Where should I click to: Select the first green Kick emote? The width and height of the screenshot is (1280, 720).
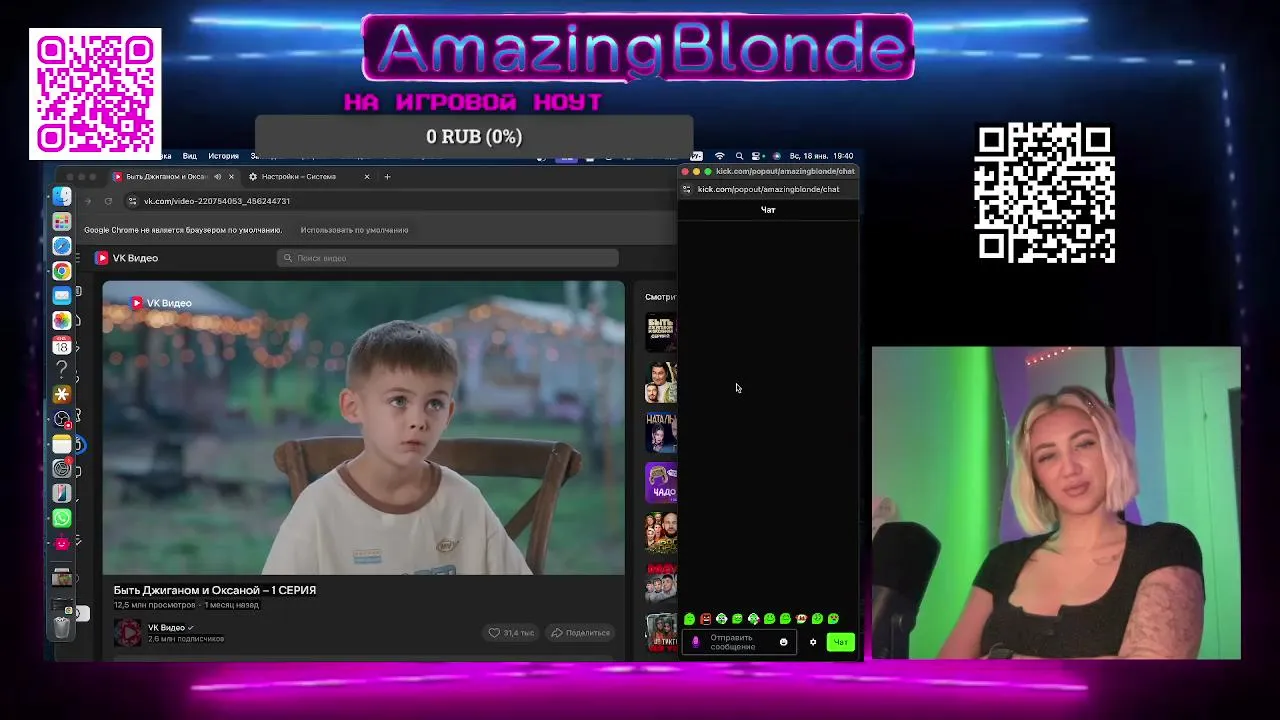689,619
